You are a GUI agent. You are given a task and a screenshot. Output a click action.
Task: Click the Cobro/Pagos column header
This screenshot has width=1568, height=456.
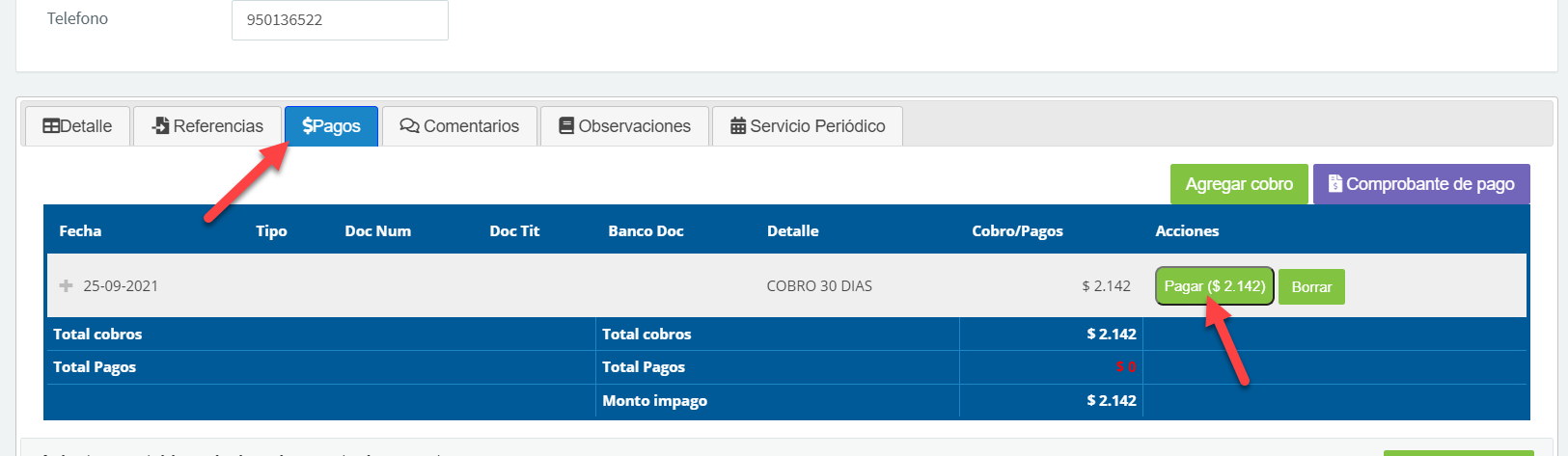coord(1017,231)
